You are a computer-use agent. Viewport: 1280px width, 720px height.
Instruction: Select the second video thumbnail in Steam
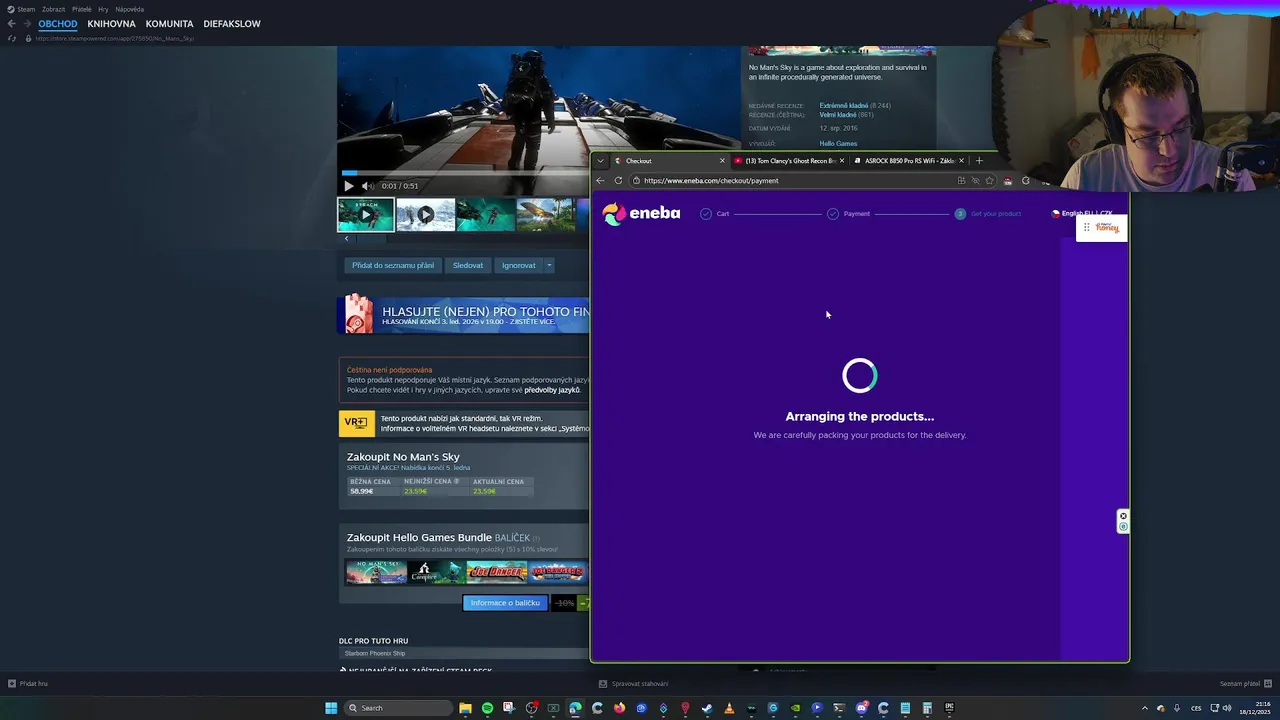pyautogui.click(x=426, y=214)
